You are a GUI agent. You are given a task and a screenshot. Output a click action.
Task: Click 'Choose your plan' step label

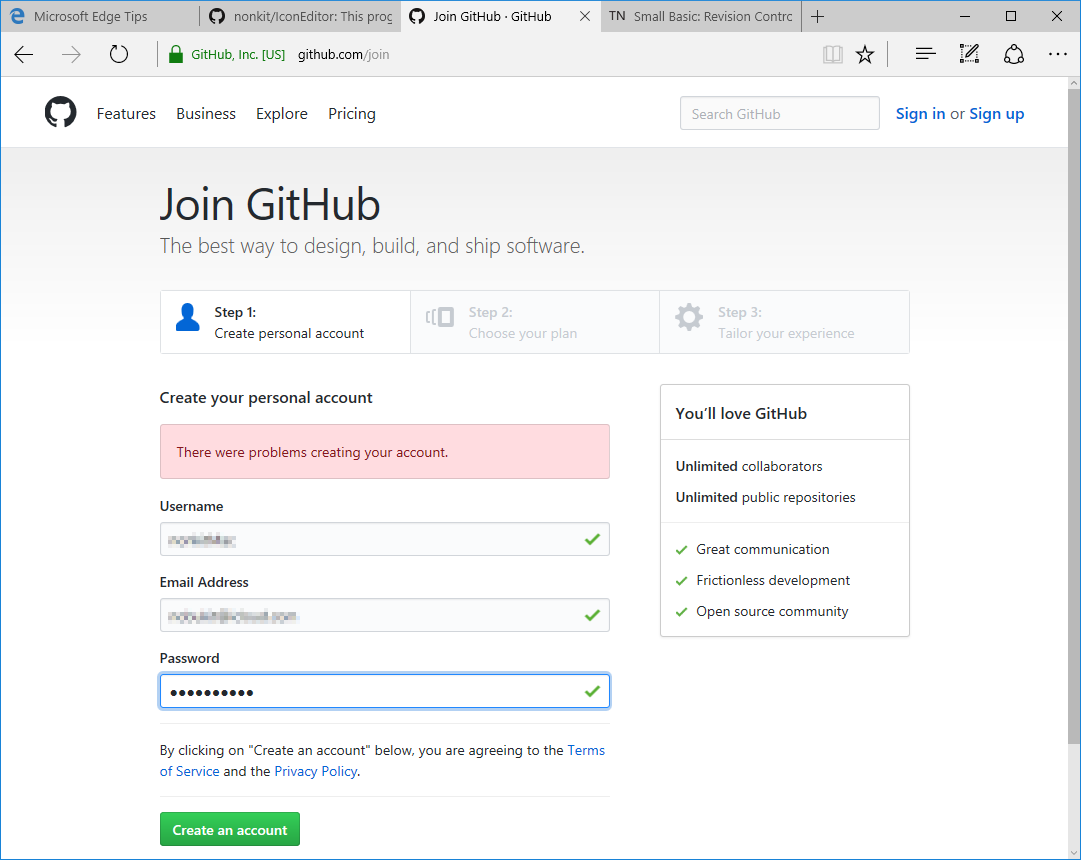tap(523, 333)
